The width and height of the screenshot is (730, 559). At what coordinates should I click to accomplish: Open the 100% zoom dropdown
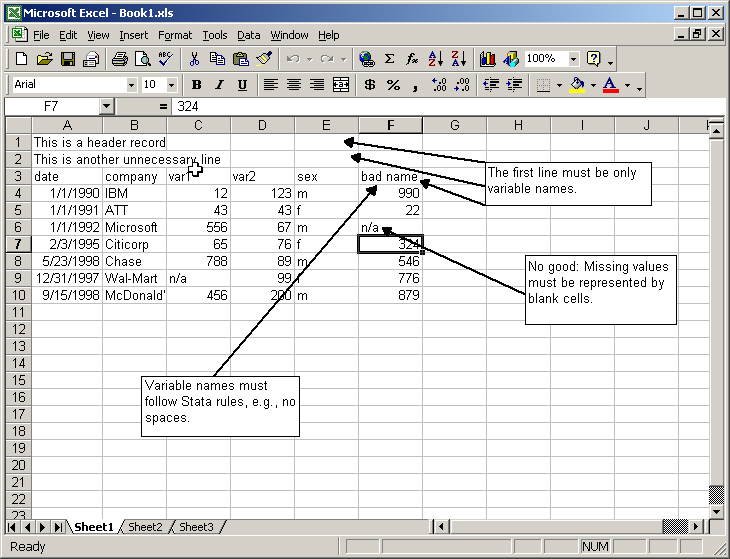click(574, 59)
